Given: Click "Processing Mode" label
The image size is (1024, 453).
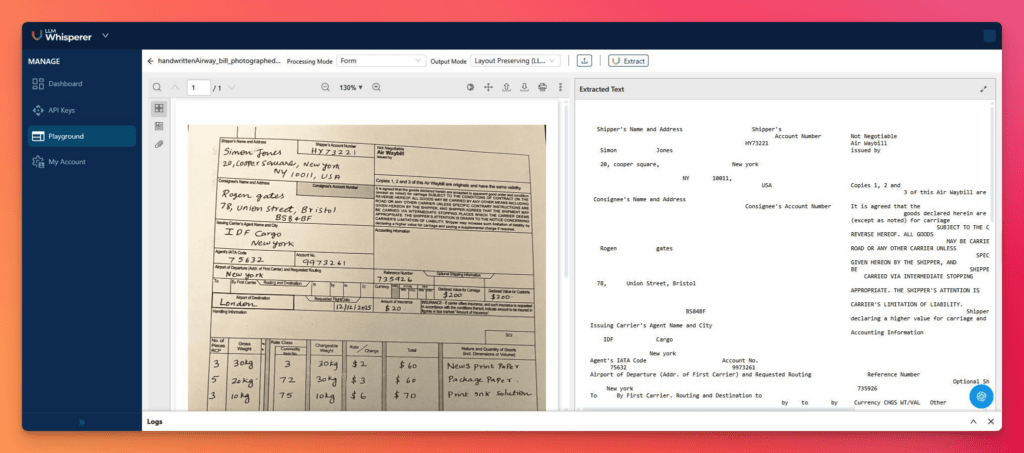Looking at the screenshot, I should point(310,61).
